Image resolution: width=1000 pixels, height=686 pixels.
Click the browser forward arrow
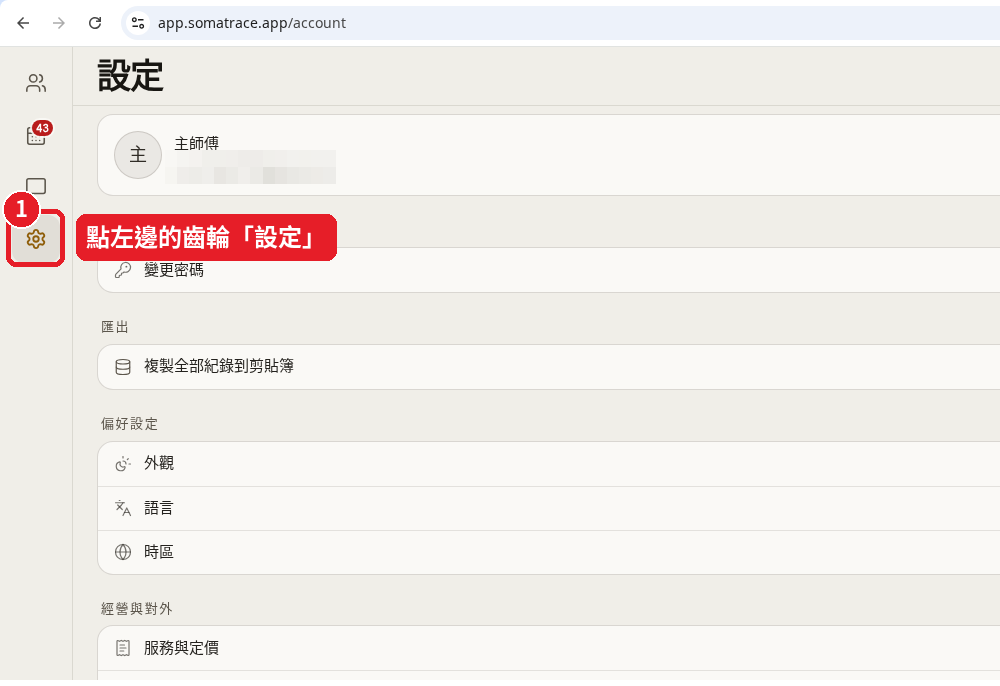(59, 23)
